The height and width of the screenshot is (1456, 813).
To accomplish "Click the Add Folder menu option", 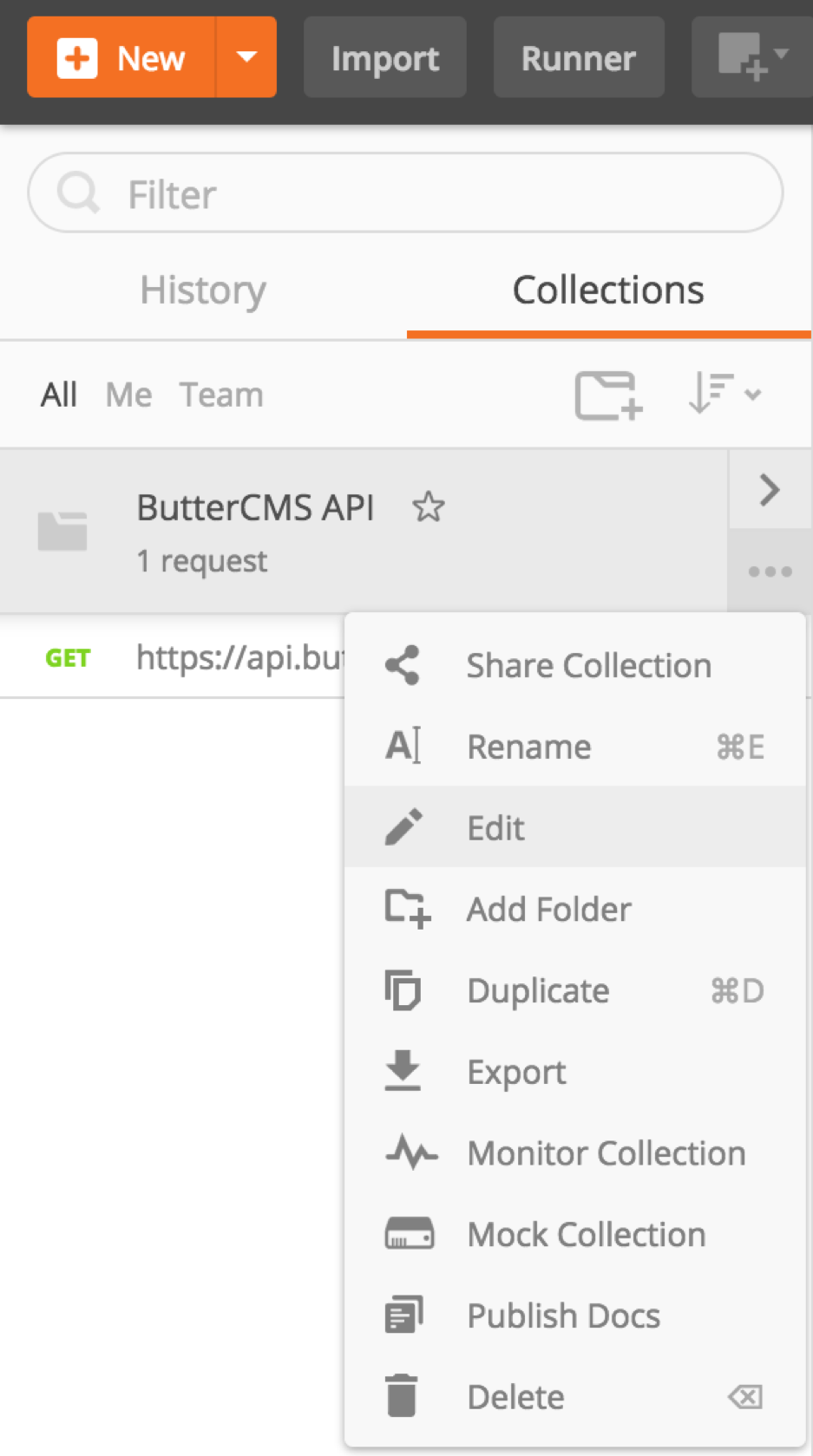I will click(548, 910).
